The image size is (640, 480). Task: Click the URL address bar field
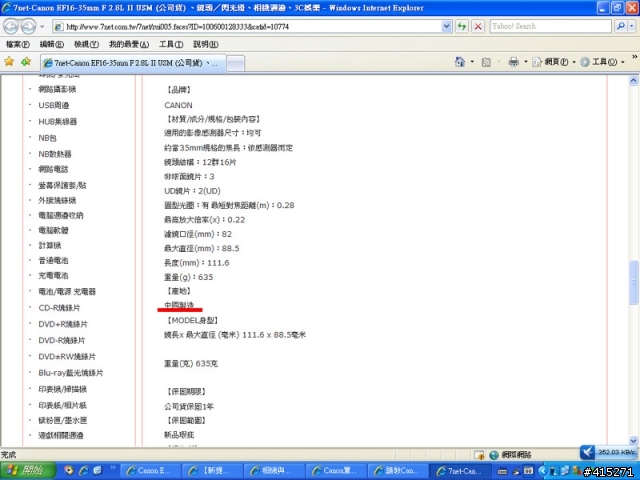click(247, 27)
